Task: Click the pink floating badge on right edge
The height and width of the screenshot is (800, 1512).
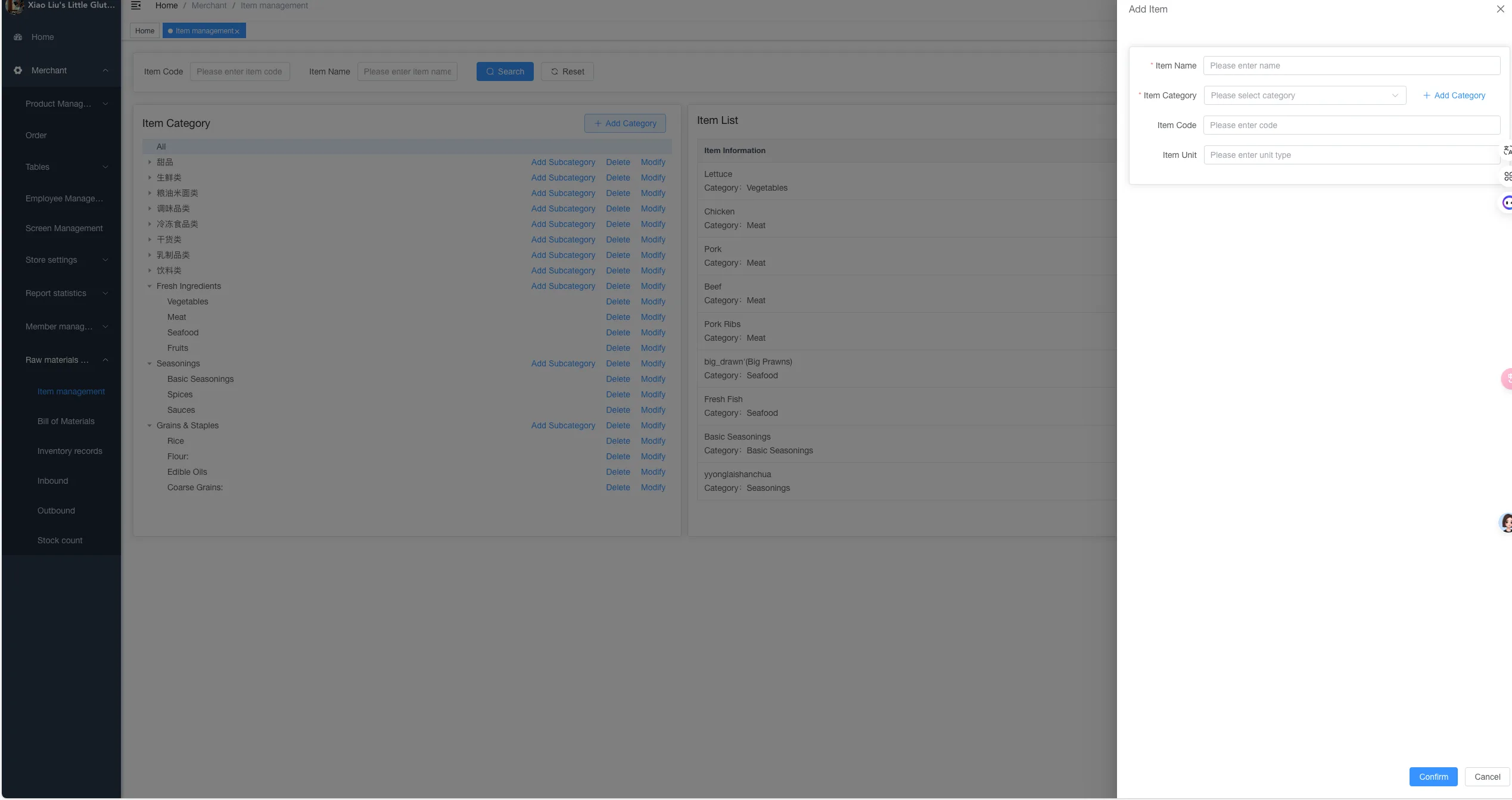Action: (x=1507, y=379)
